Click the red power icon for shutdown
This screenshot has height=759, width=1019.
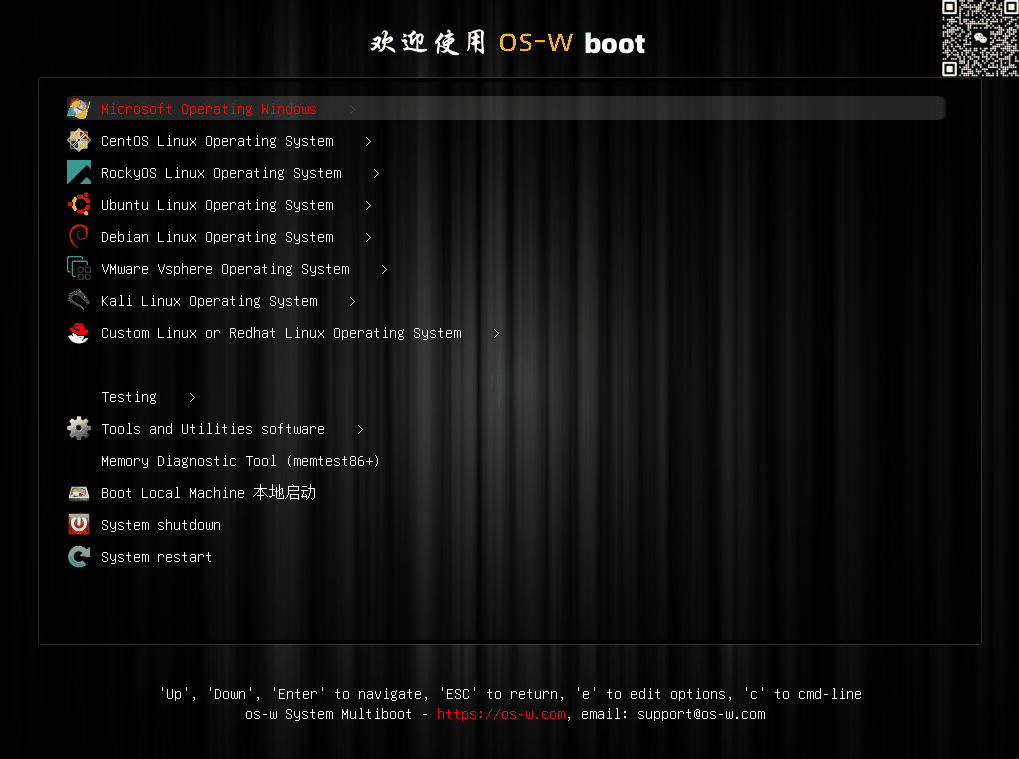(79, 524)
